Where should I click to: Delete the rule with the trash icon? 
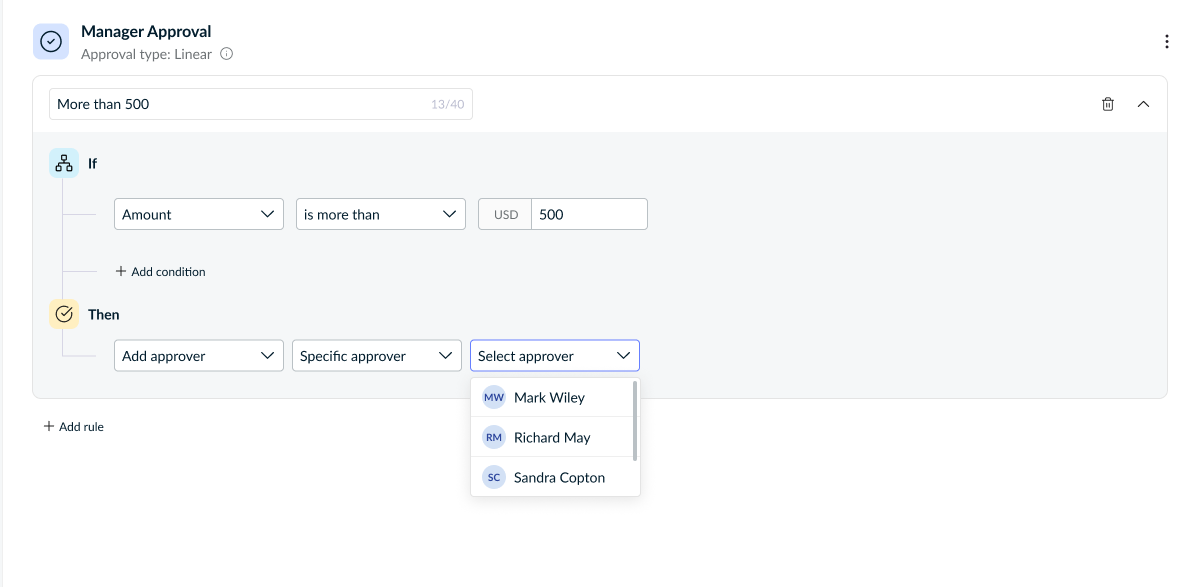[1108, 104]
